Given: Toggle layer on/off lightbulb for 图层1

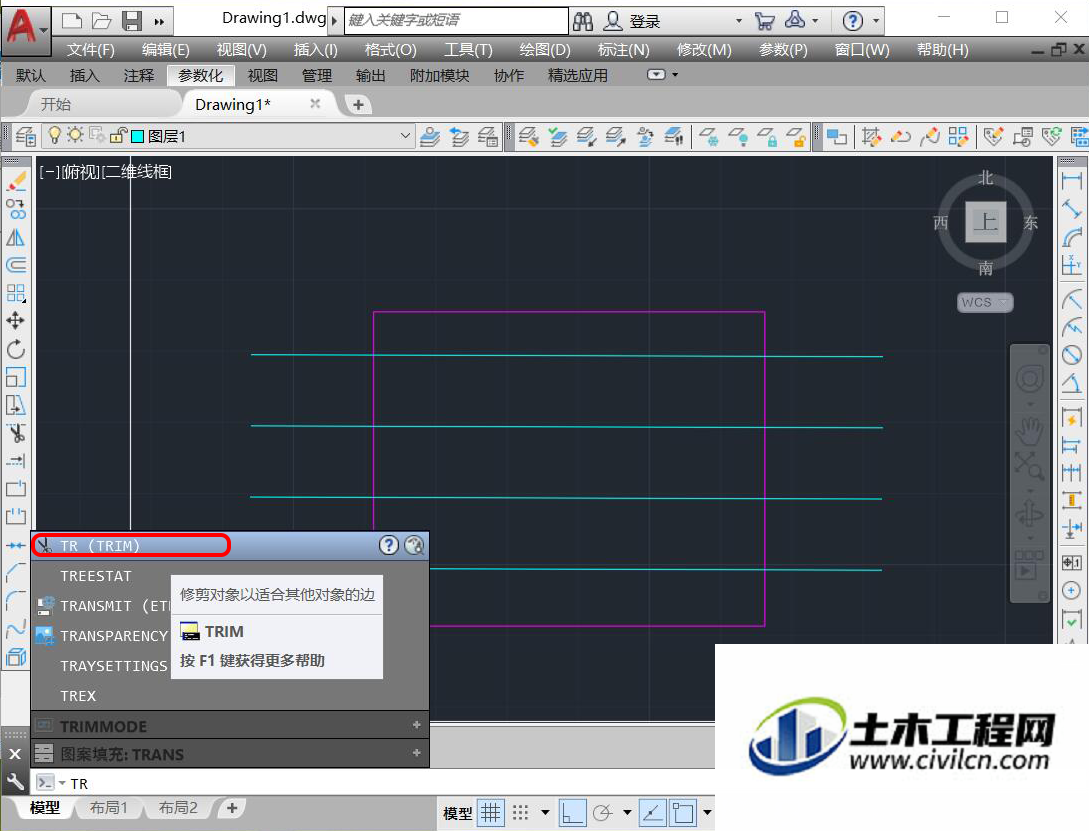Looking at the screenshot, I should (x=54, y=135).
